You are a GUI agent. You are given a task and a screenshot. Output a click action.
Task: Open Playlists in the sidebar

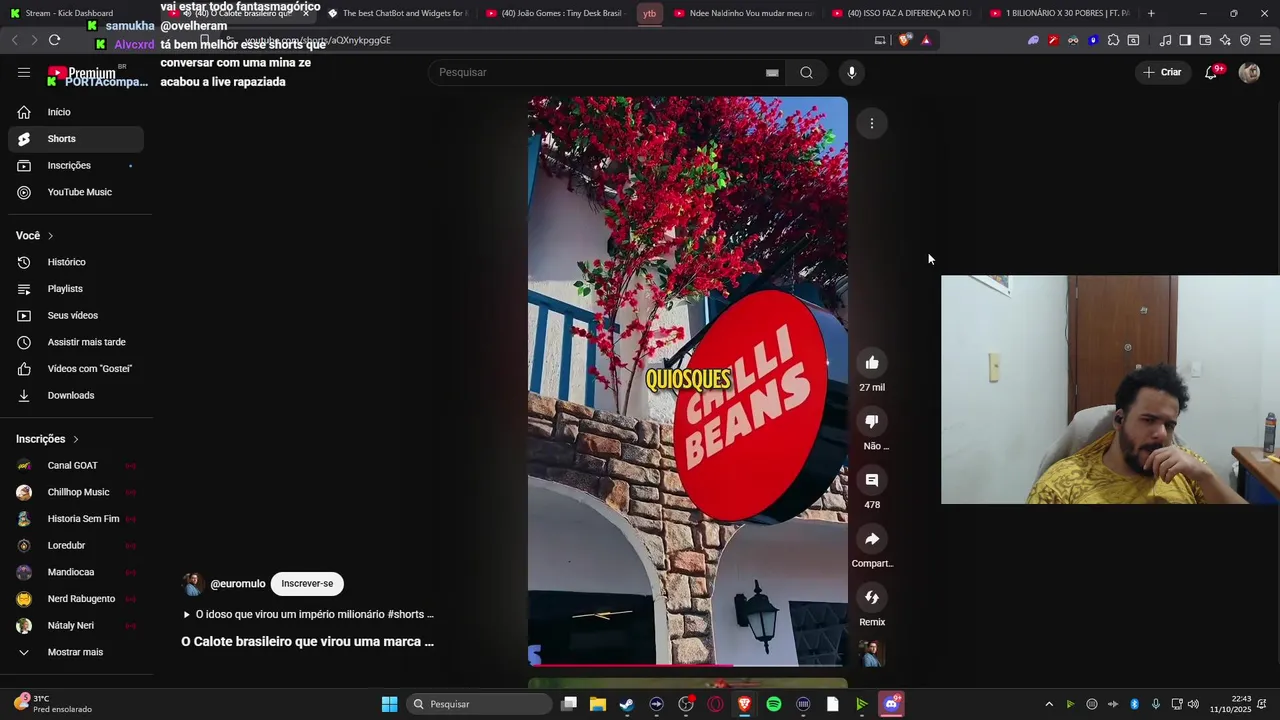[76, 289]
